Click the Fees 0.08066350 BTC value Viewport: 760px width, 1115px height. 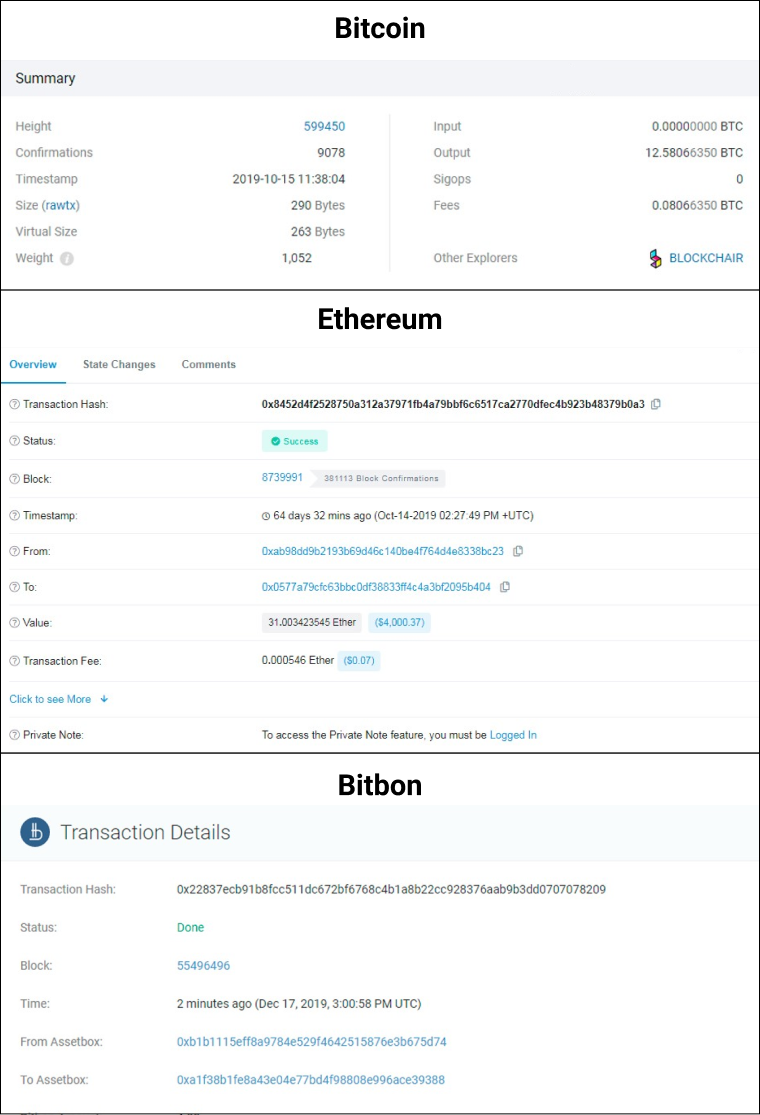click(x=697, y=206)
